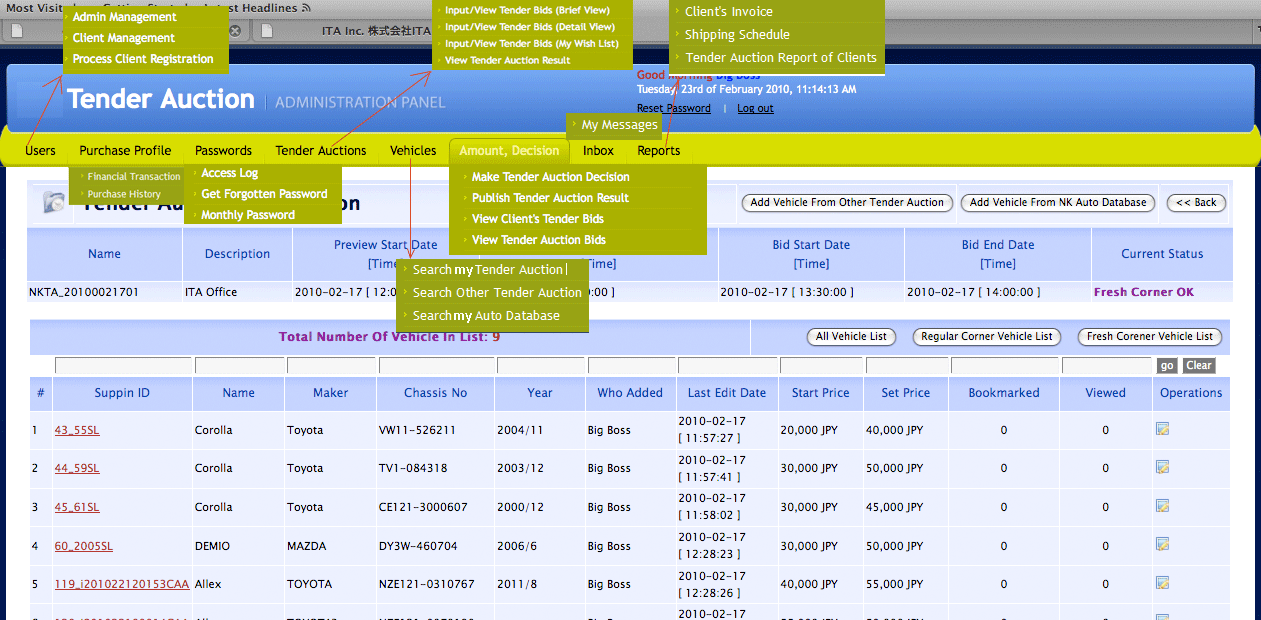
Task: Show the Regular Corner Vehicle List
Action: point(986,337)
